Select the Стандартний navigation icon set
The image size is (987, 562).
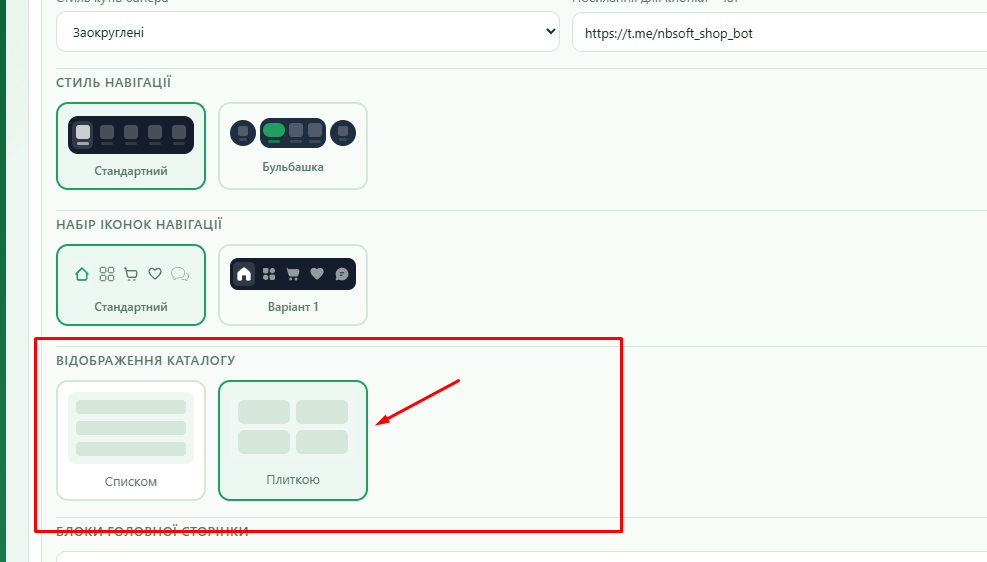click(x=131, y=285)
